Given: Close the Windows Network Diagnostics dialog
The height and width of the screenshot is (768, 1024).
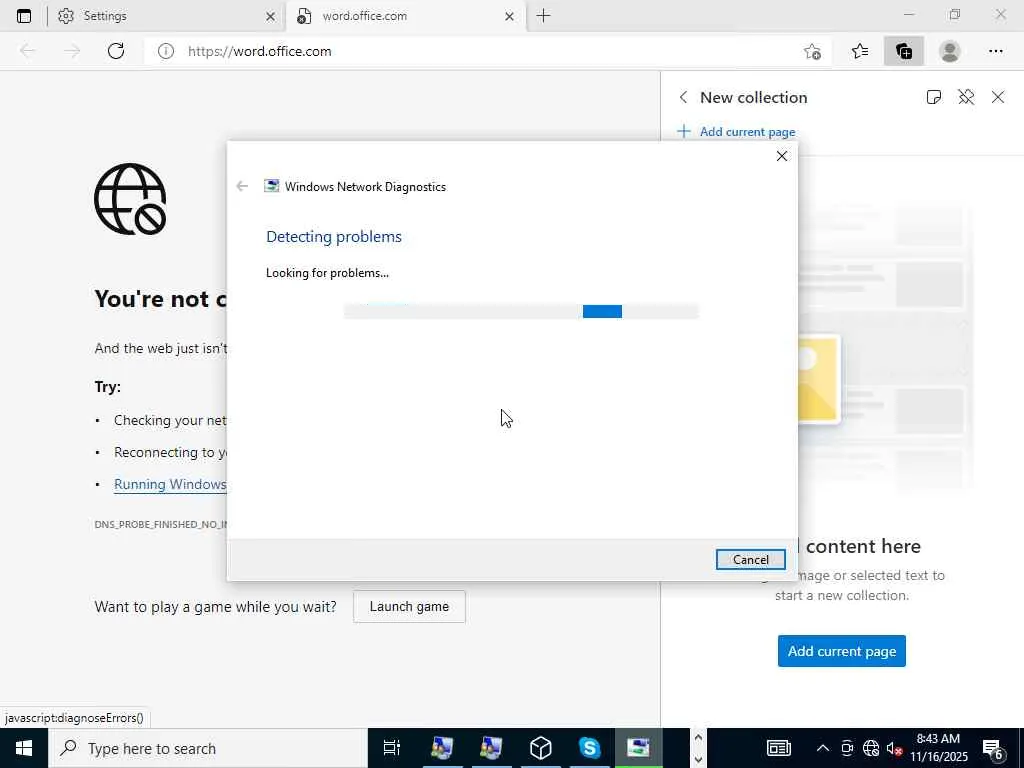Looking at the screenshot, I should [x=782, y=156].
